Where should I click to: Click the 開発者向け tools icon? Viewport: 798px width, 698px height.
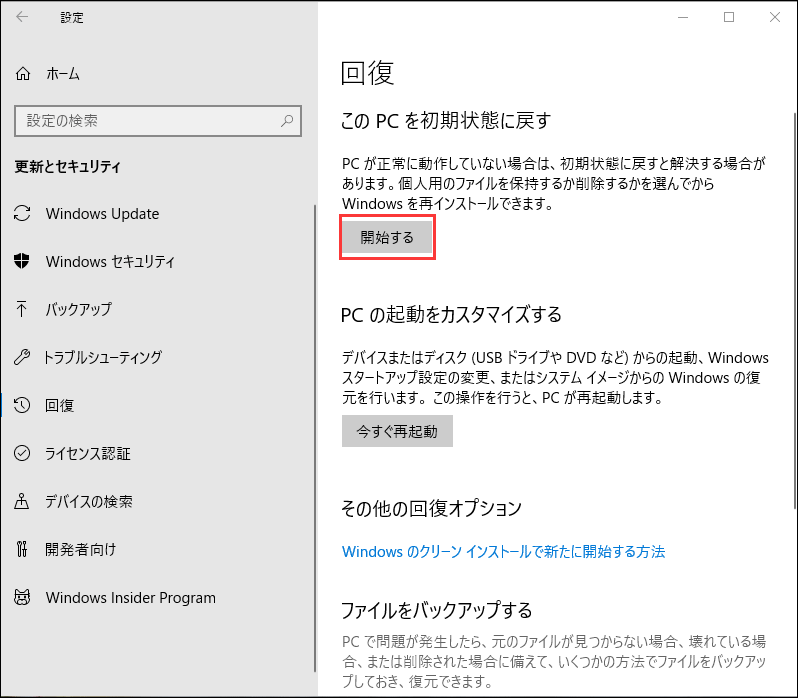point(21,549)
